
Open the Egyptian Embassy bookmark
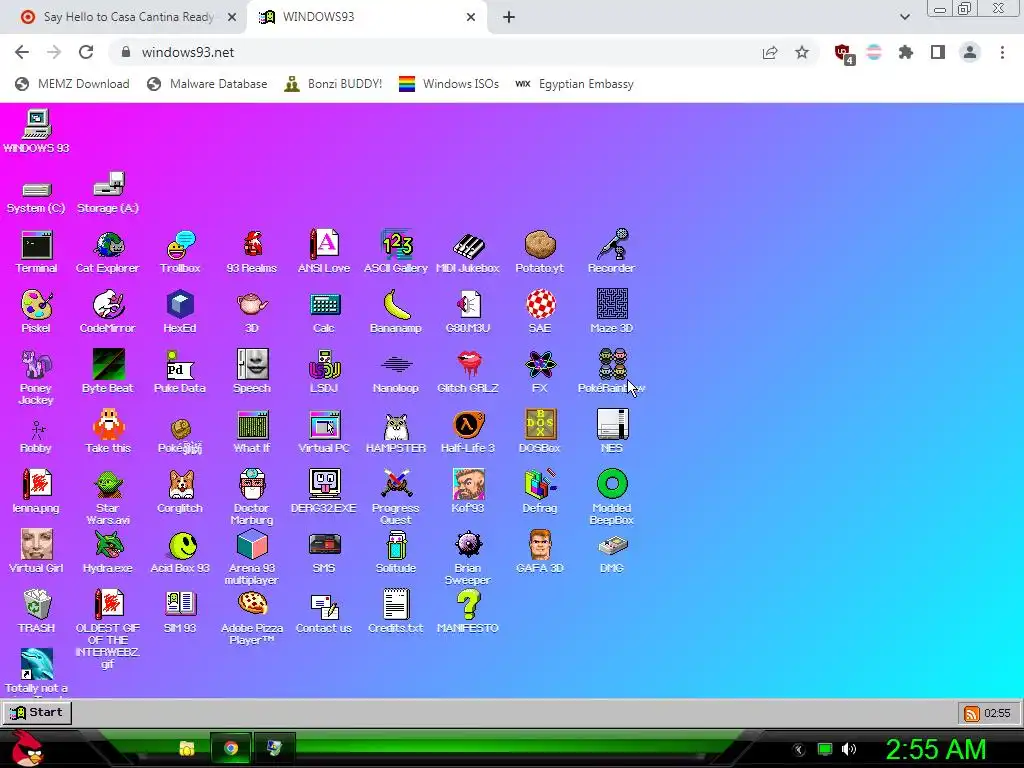point(574,84)
